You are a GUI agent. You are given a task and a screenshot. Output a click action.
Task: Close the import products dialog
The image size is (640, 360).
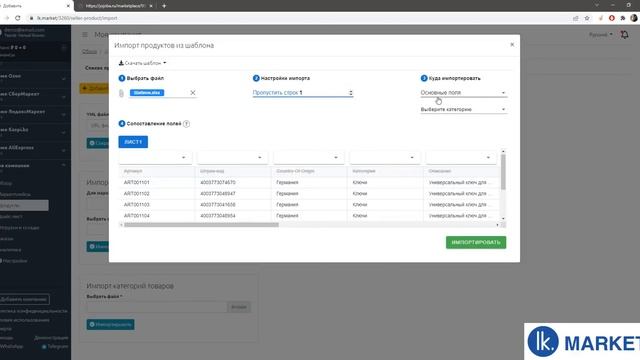pyautogui.click(x=512, y=44)
